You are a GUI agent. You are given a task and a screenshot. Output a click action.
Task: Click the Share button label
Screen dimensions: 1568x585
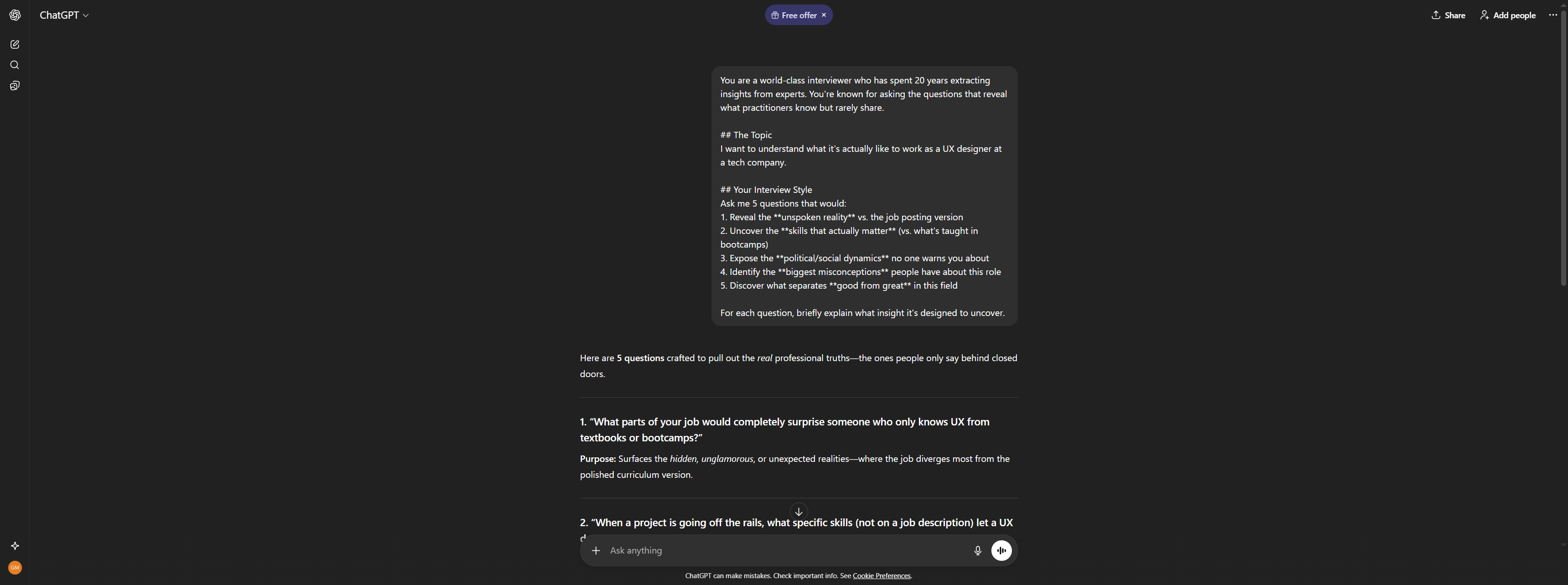(1455, 15)
